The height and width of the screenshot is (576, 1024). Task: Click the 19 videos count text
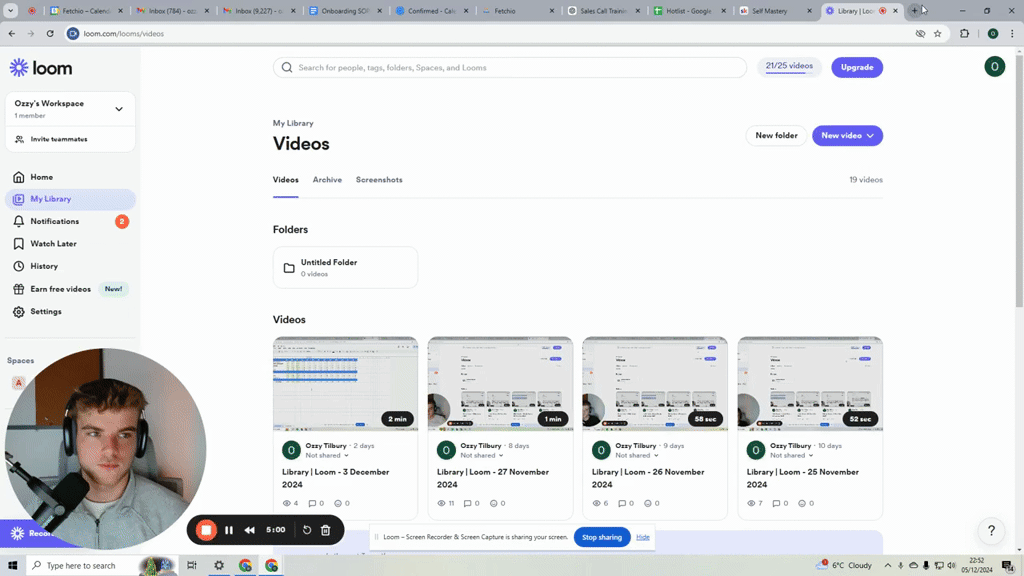pos(865,180)
